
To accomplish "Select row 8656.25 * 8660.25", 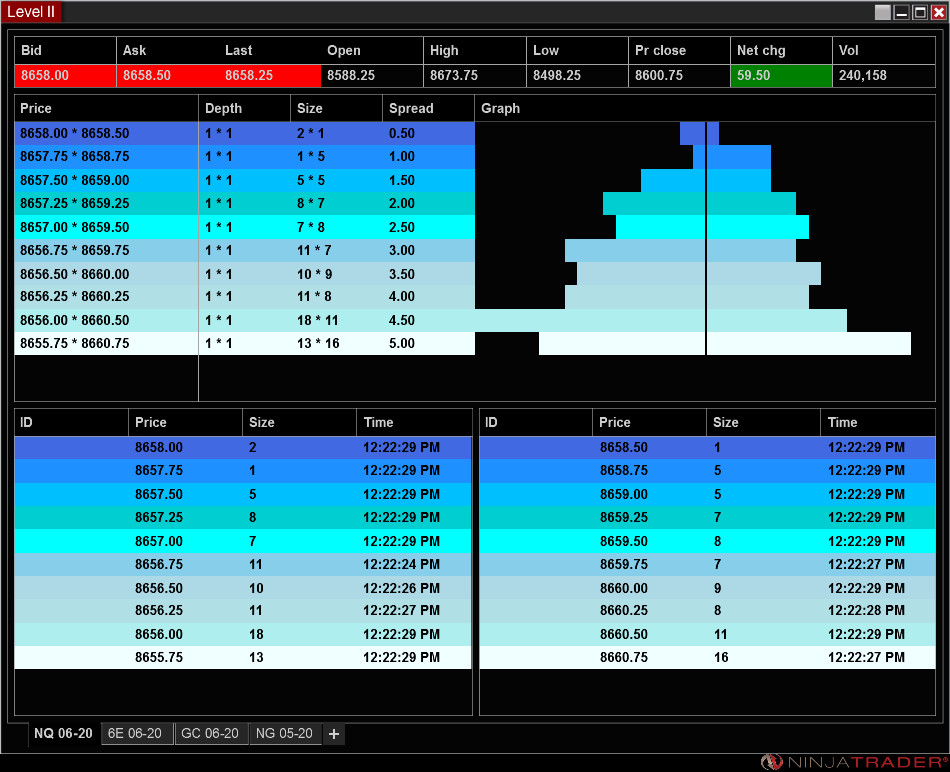I will tap(245, 296).
